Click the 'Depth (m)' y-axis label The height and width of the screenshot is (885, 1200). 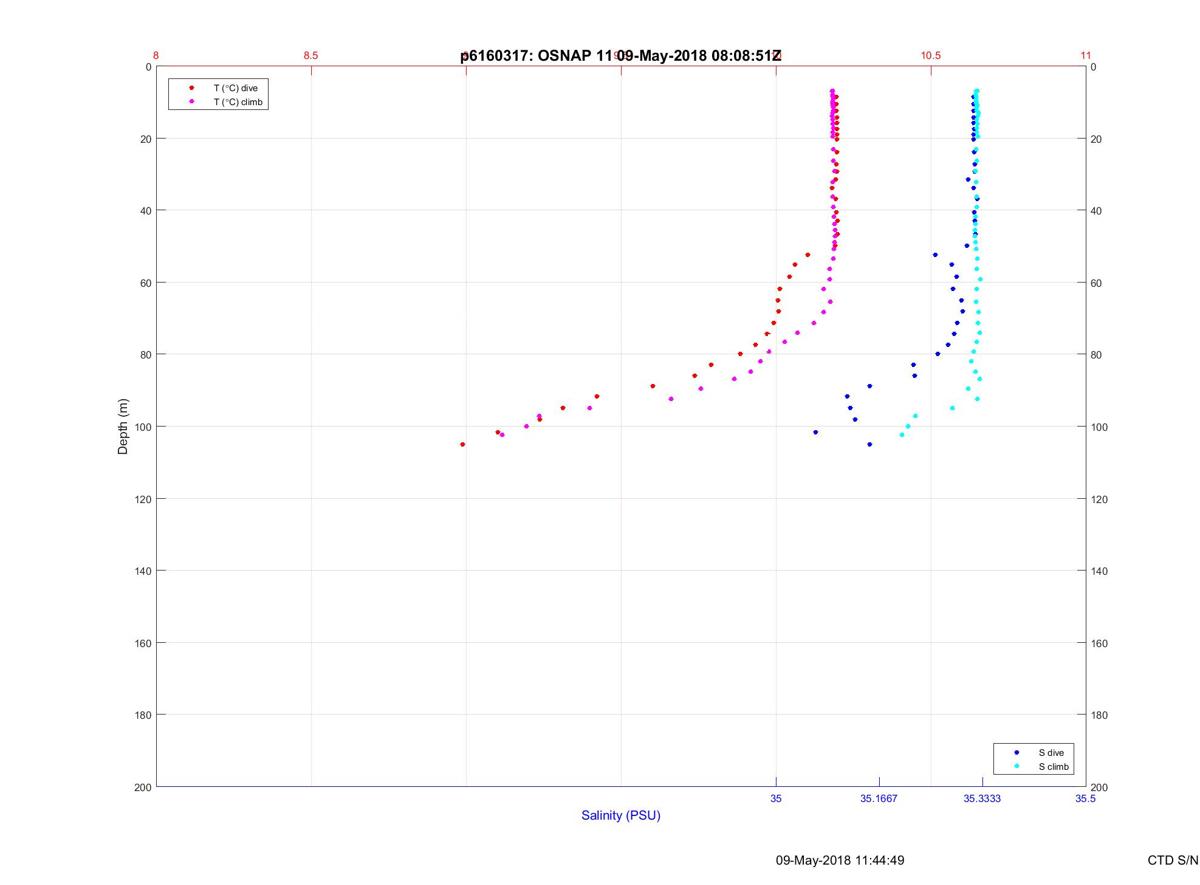124,426
